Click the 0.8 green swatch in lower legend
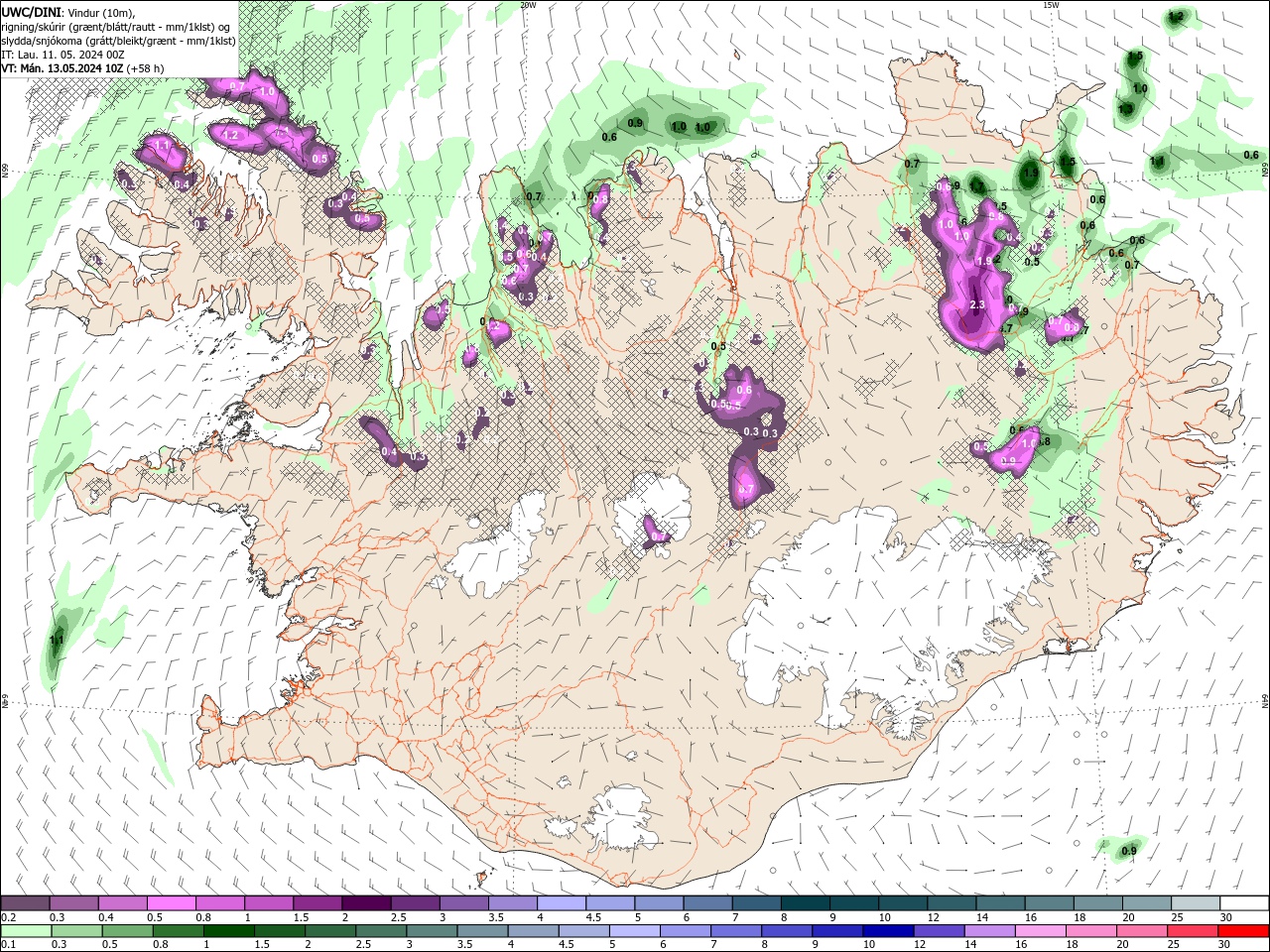 pyautogui.click(x=178, y=930)
